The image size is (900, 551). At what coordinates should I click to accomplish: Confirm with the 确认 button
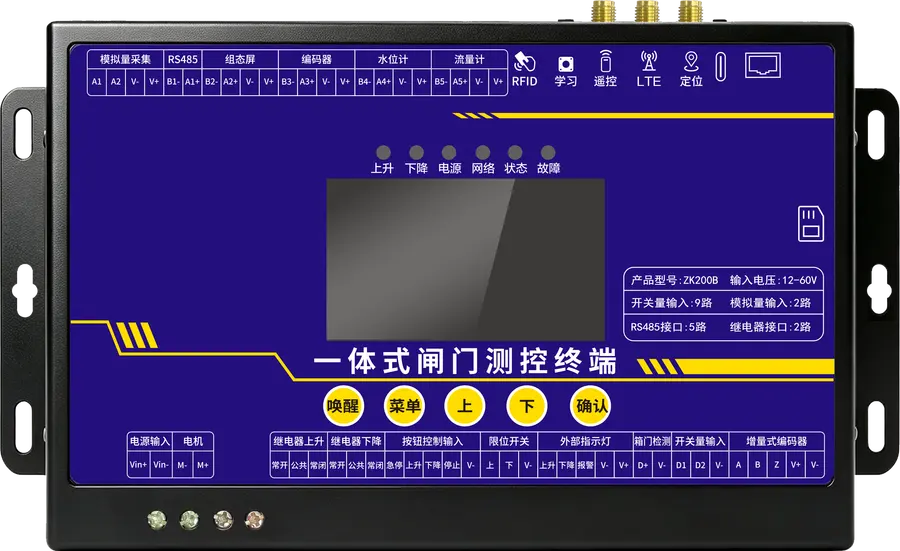coord(590,406)
